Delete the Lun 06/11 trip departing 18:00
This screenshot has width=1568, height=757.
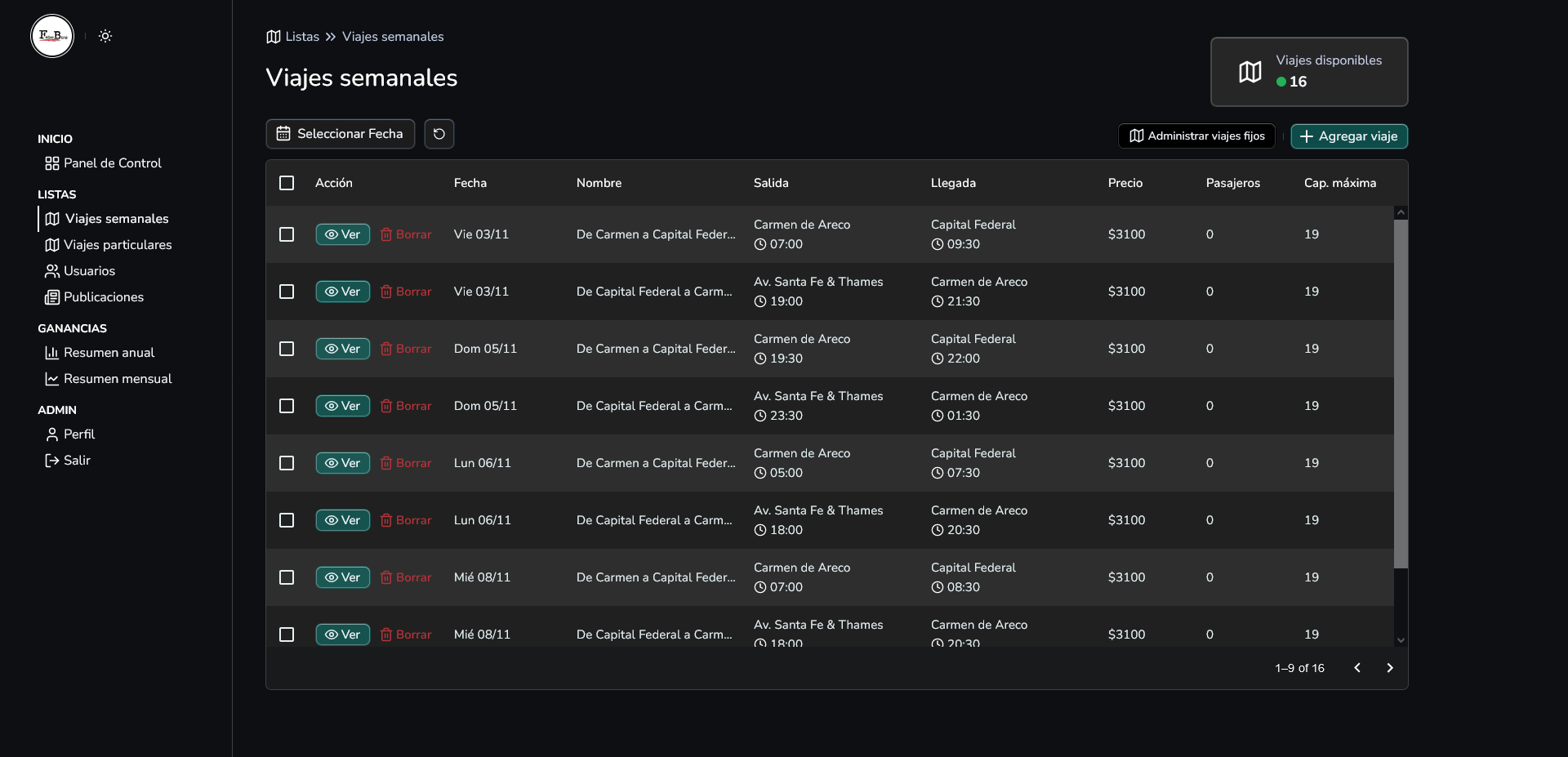pyautogui.click(x=406, y=520)
